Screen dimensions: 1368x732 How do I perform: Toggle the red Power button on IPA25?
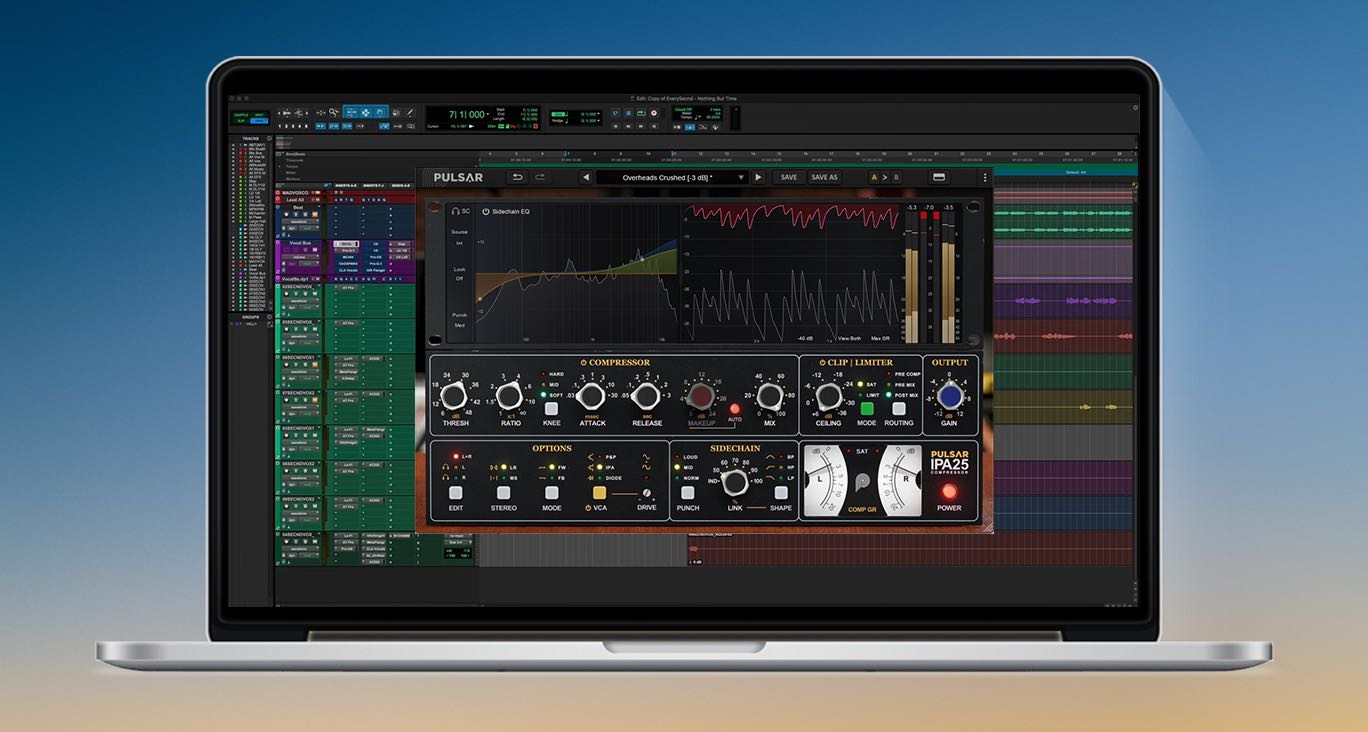click(x=949, y=491)
